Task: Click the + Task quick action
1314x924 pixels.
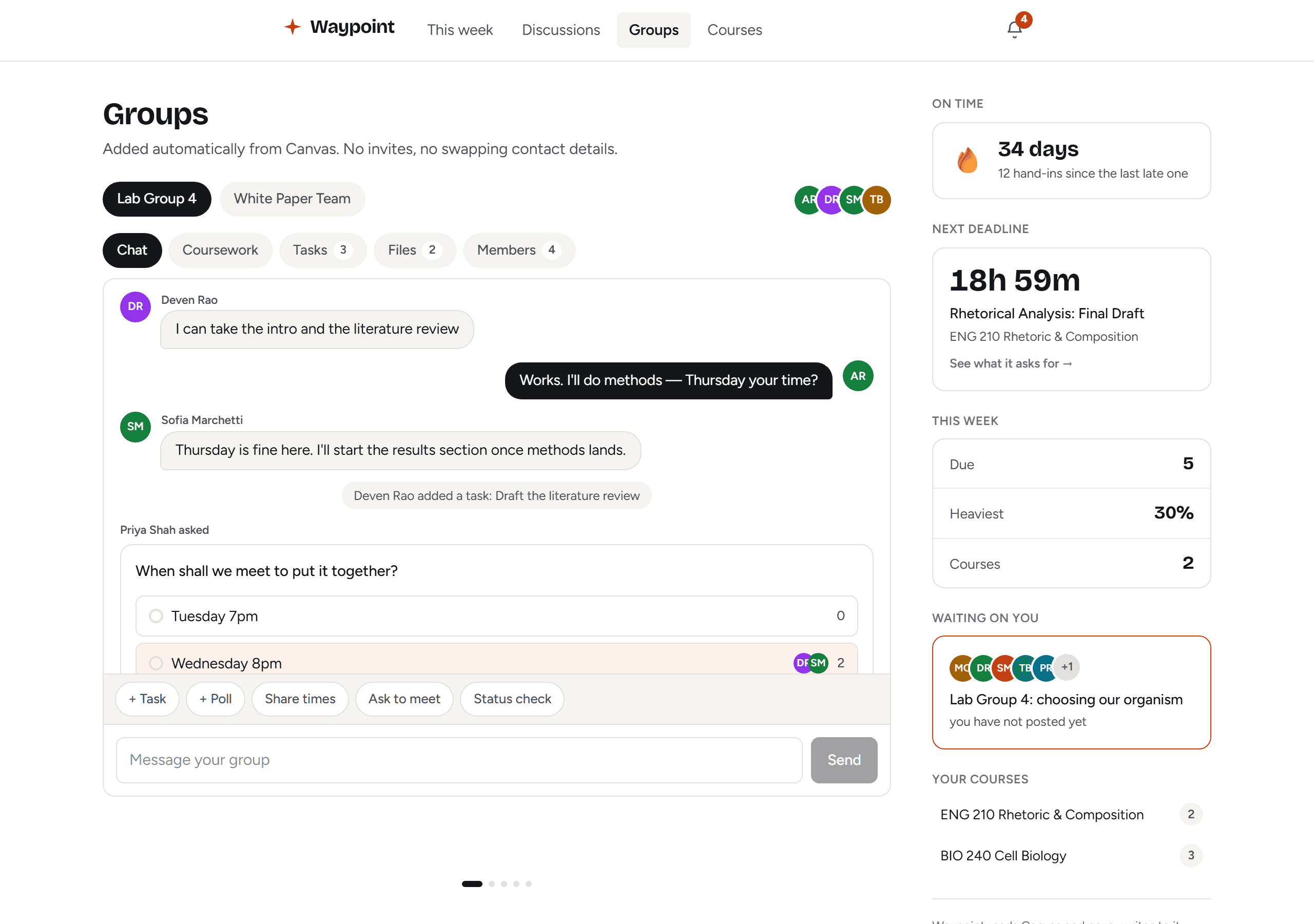Action: click(147, 699)
